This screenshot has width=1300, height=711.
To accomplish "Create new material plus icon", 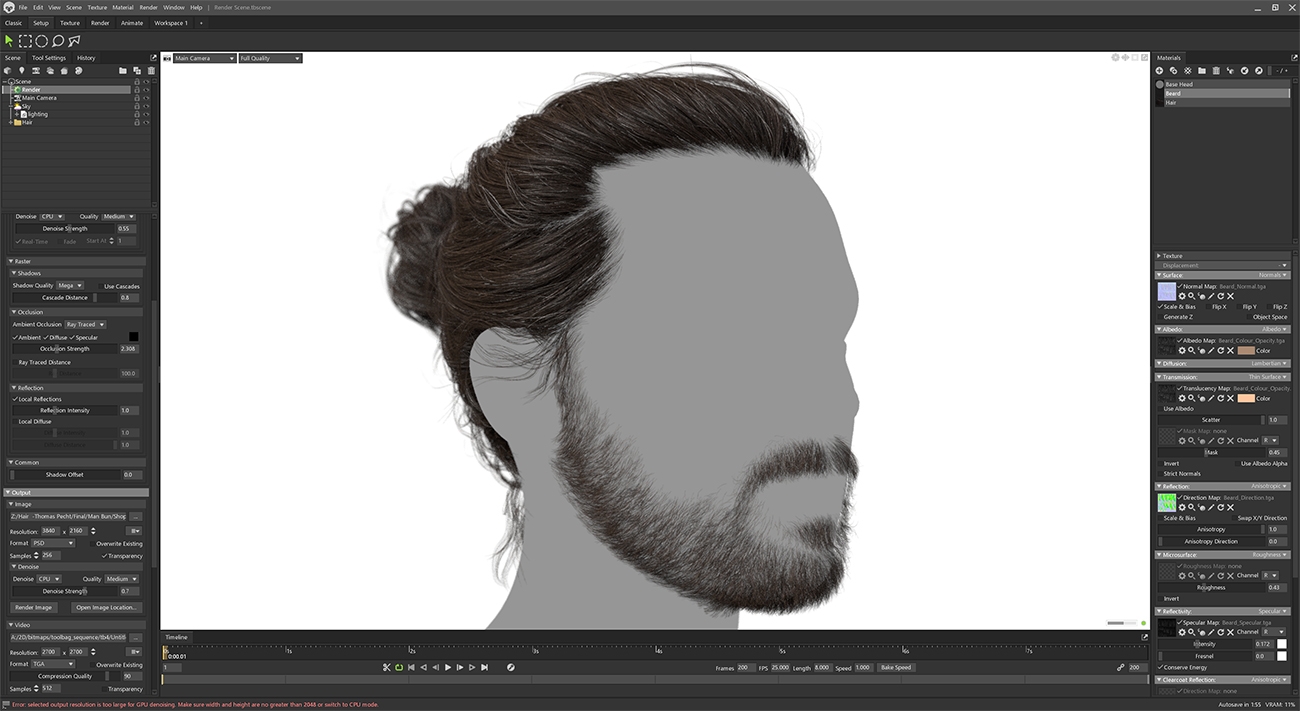I will click(1160, 71).
